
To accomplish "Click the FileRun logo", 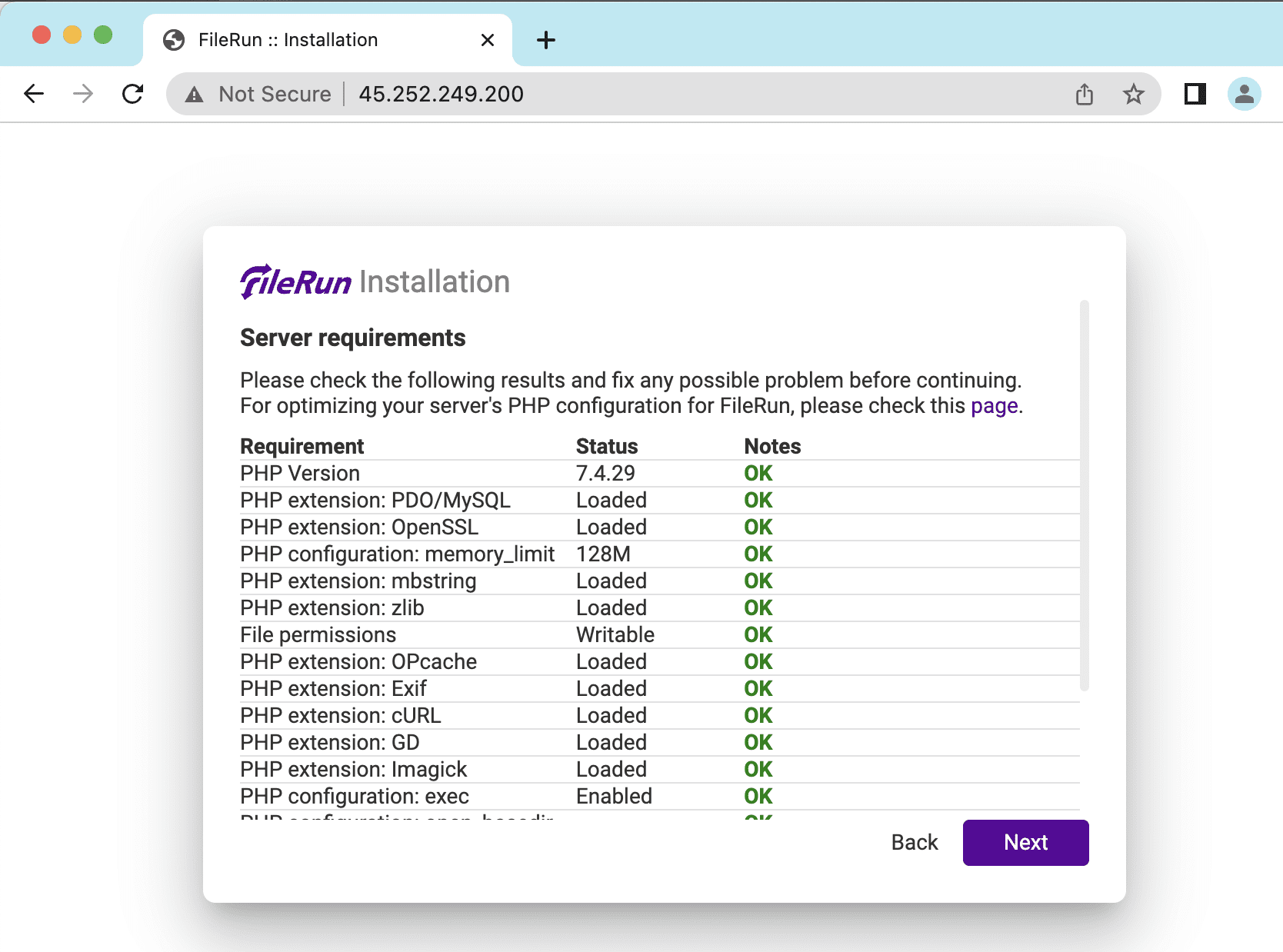I will pyautogui.click(x=295, y=281).
